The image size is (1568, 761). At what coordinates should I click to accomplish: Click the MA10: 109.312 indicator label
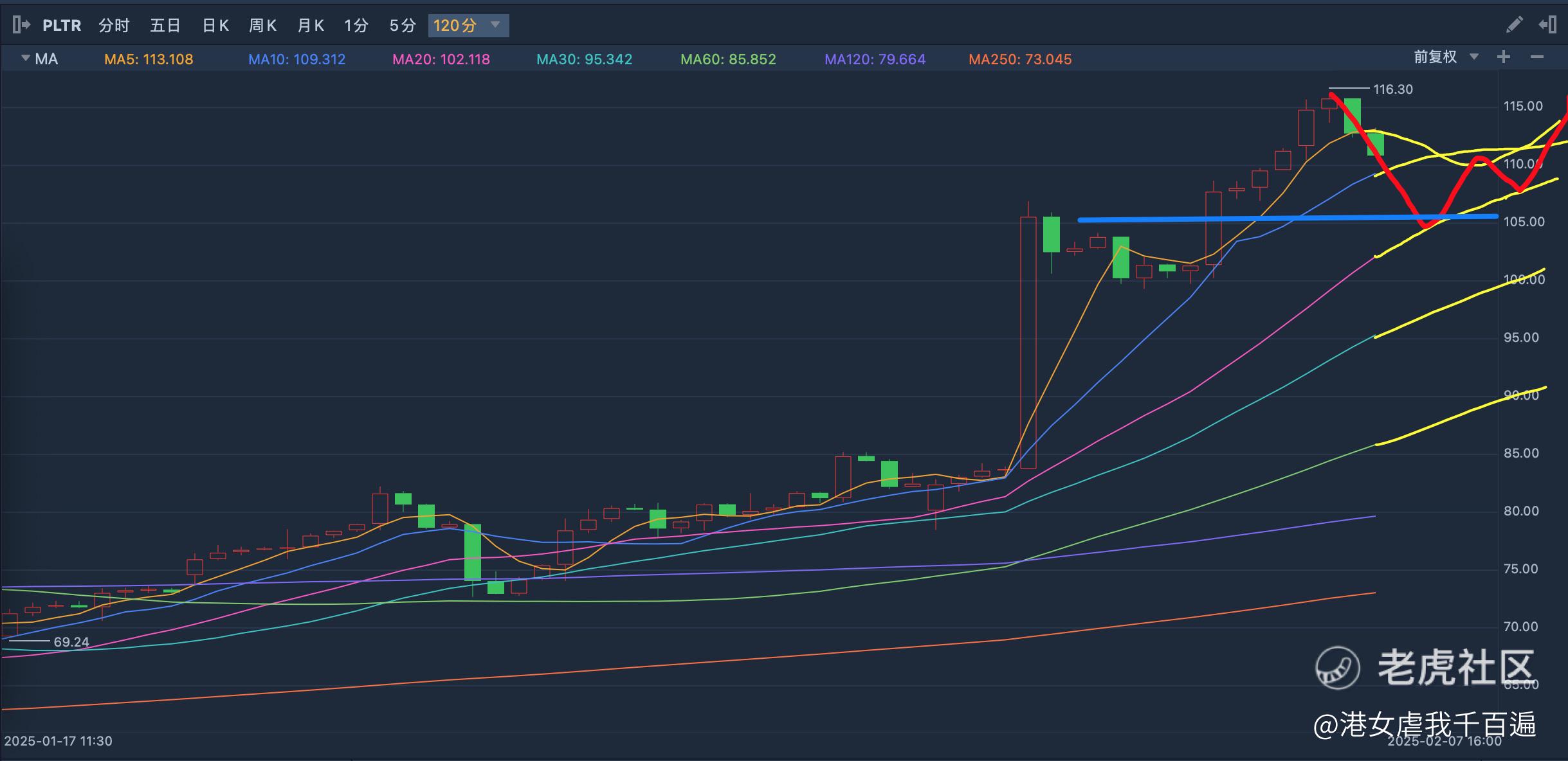click(x=297, y=60)
